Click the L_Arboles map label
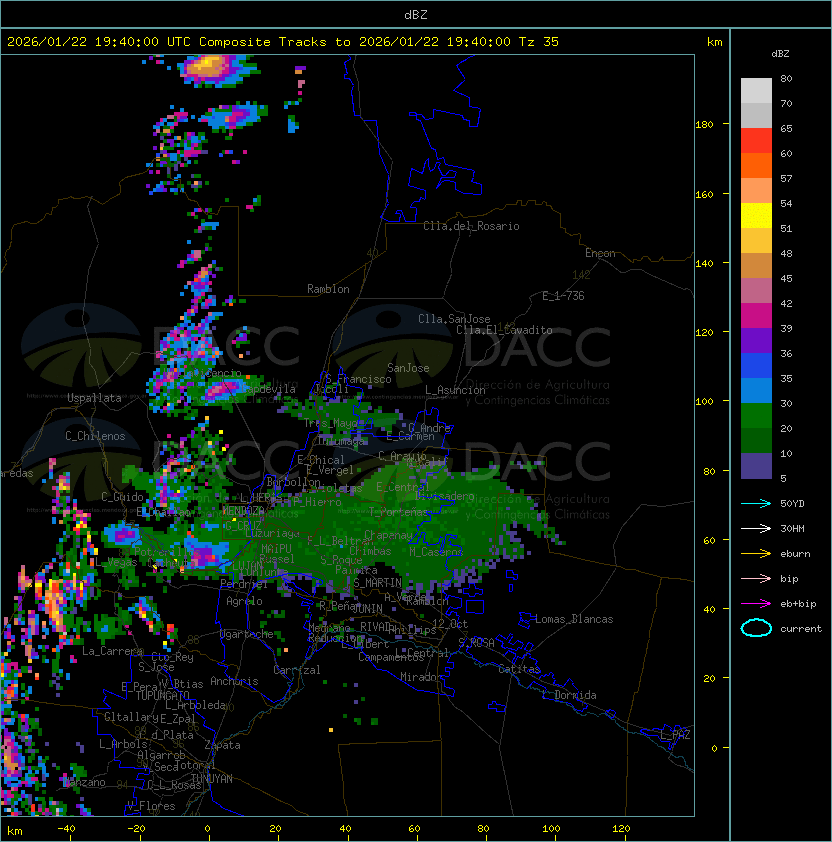The width and height of the screenshot is (832, 842). click(123, 744)
